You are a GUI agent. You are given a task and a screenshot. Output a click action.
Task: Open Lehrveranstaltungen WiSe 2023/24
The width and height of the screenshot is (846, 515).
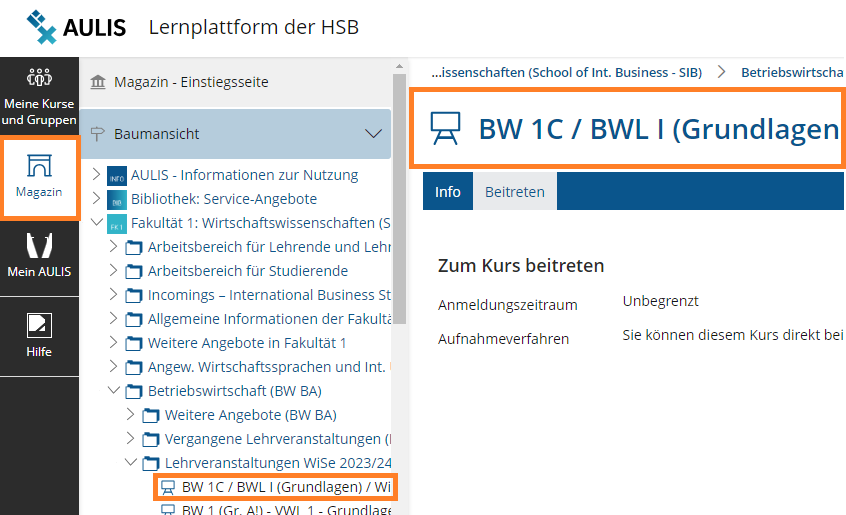coord(278,463)
